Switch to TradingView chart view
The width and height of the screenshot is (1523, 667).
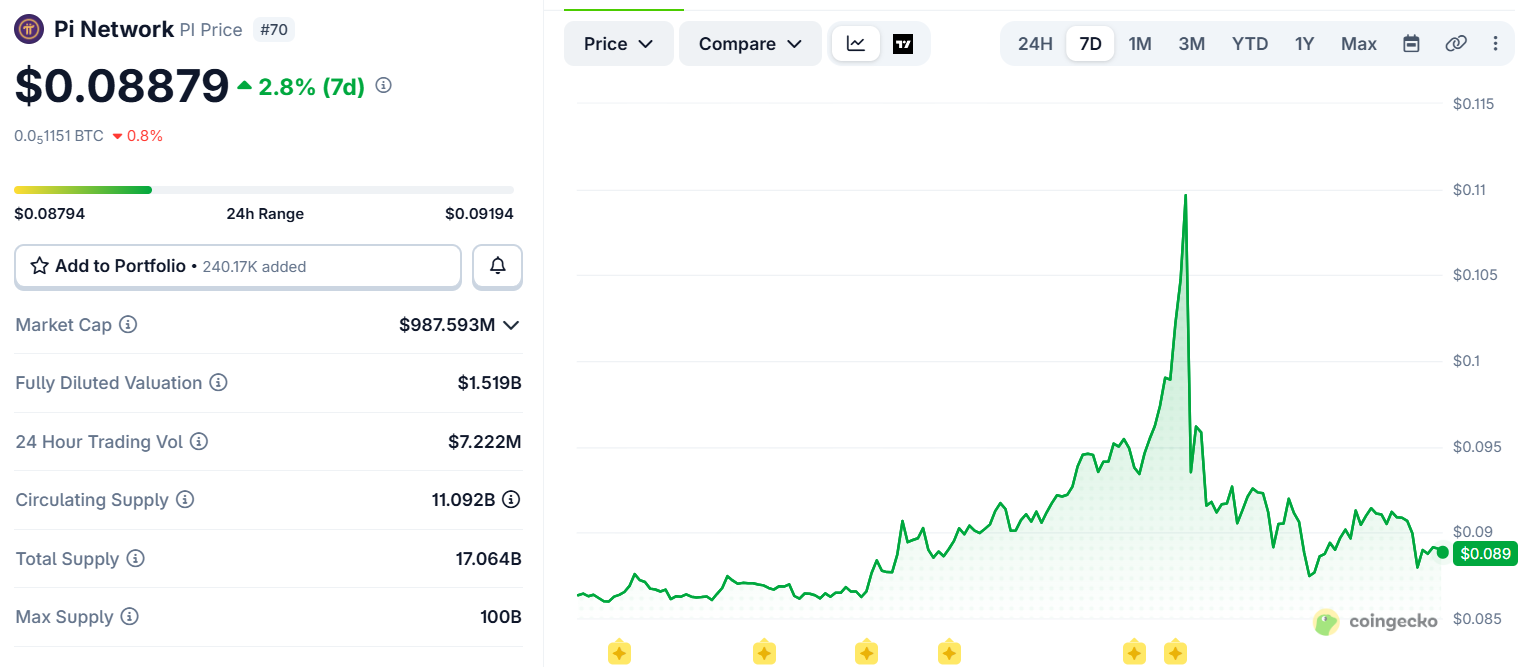(x=903, y=44)
